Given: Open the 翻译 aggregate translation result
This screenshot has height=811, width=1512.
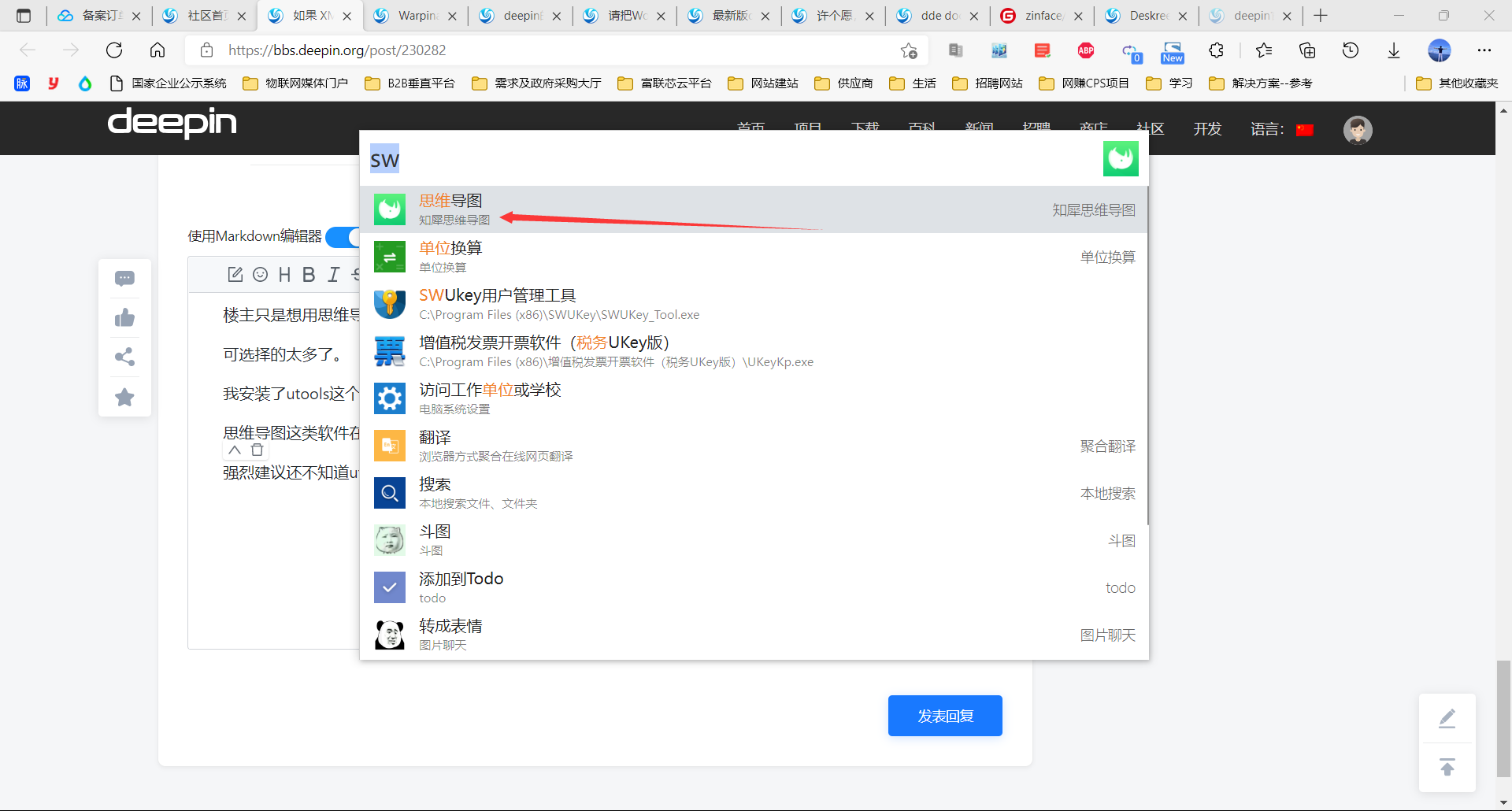Looking at the screenshot, I should [x=754, y=446].
